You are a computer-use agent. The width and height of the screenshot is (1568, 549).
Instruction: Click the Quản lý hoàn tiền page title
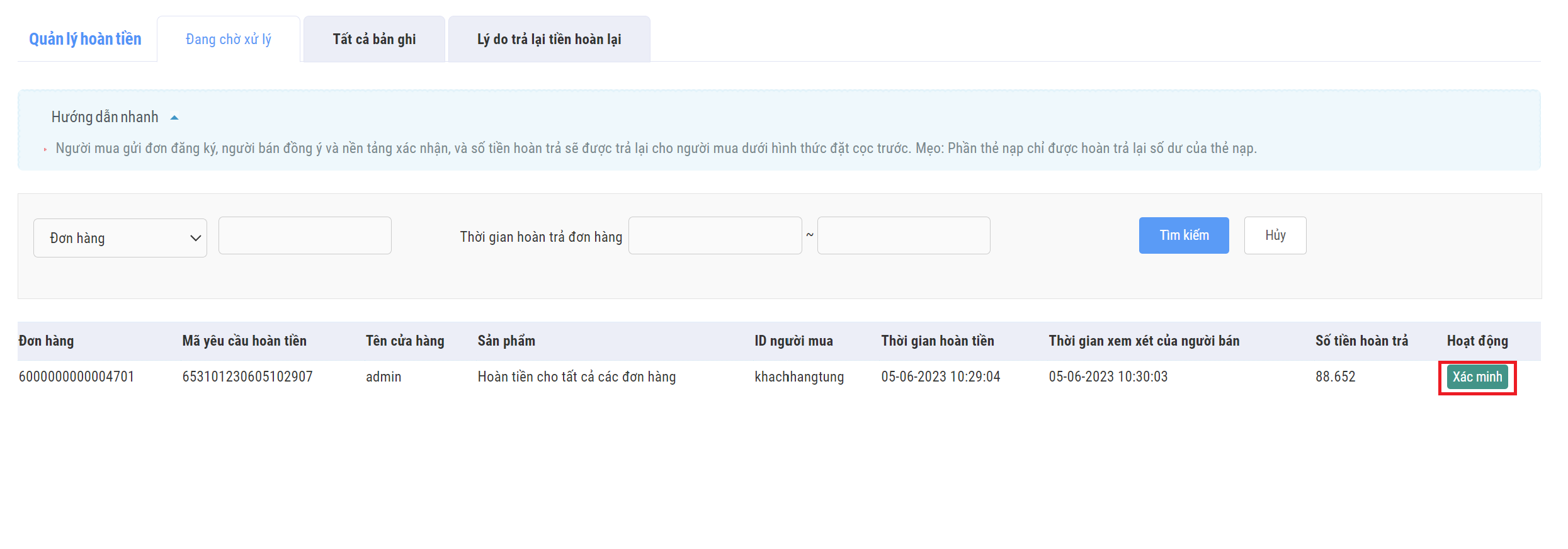point(85,39)
